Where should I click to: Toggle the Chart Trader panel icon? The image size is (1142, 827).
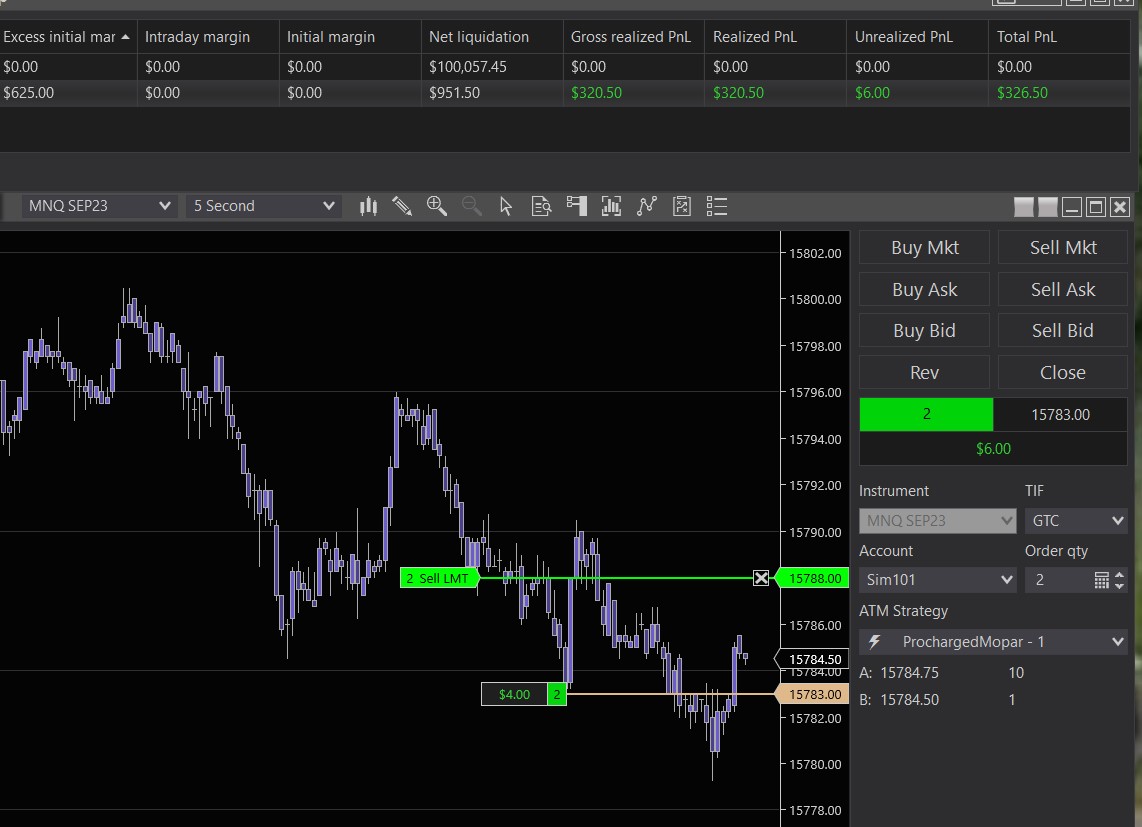click(576, 206)
